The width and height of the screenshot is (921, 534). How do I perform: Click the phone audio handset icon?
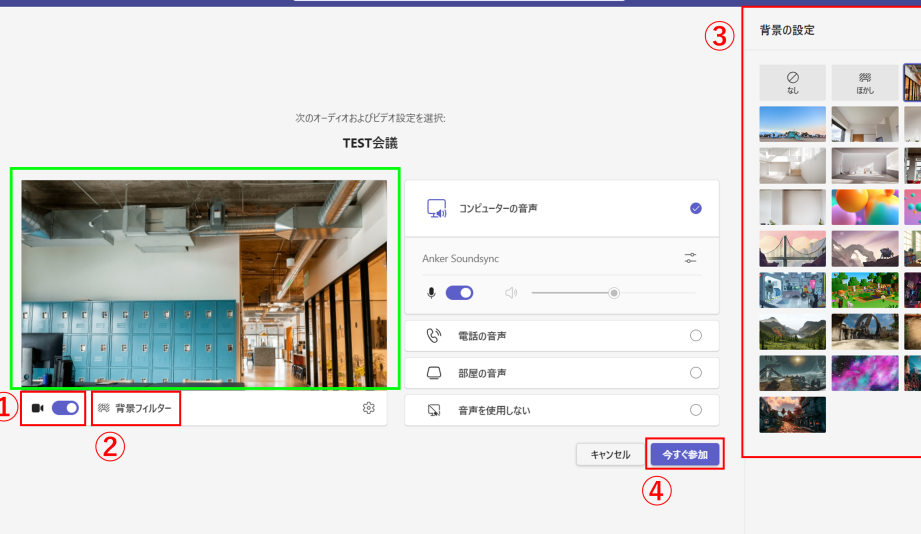coord(433,335)
